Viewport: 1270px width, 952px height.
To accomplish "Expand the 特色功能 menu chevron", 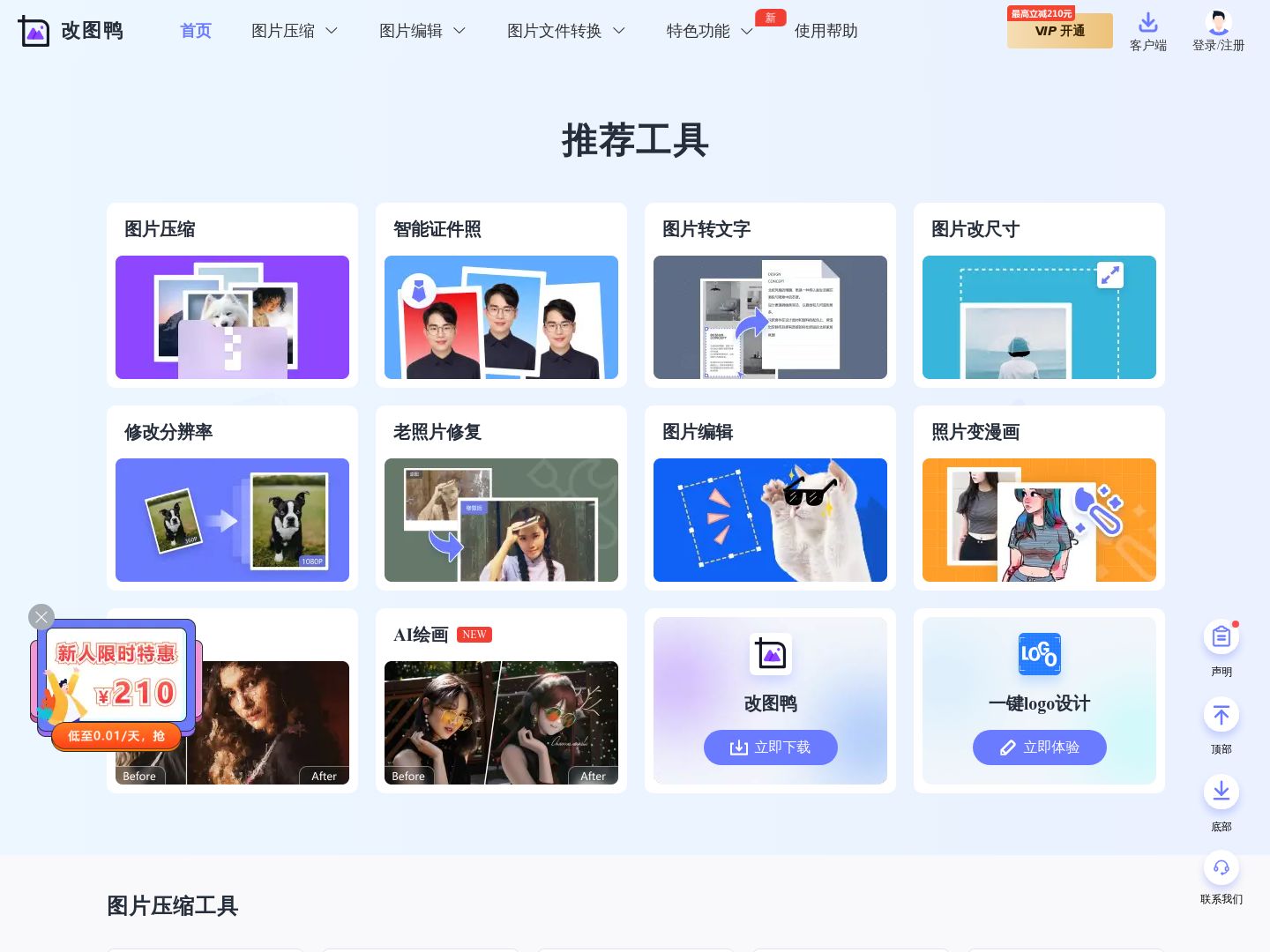I will 746,31.
